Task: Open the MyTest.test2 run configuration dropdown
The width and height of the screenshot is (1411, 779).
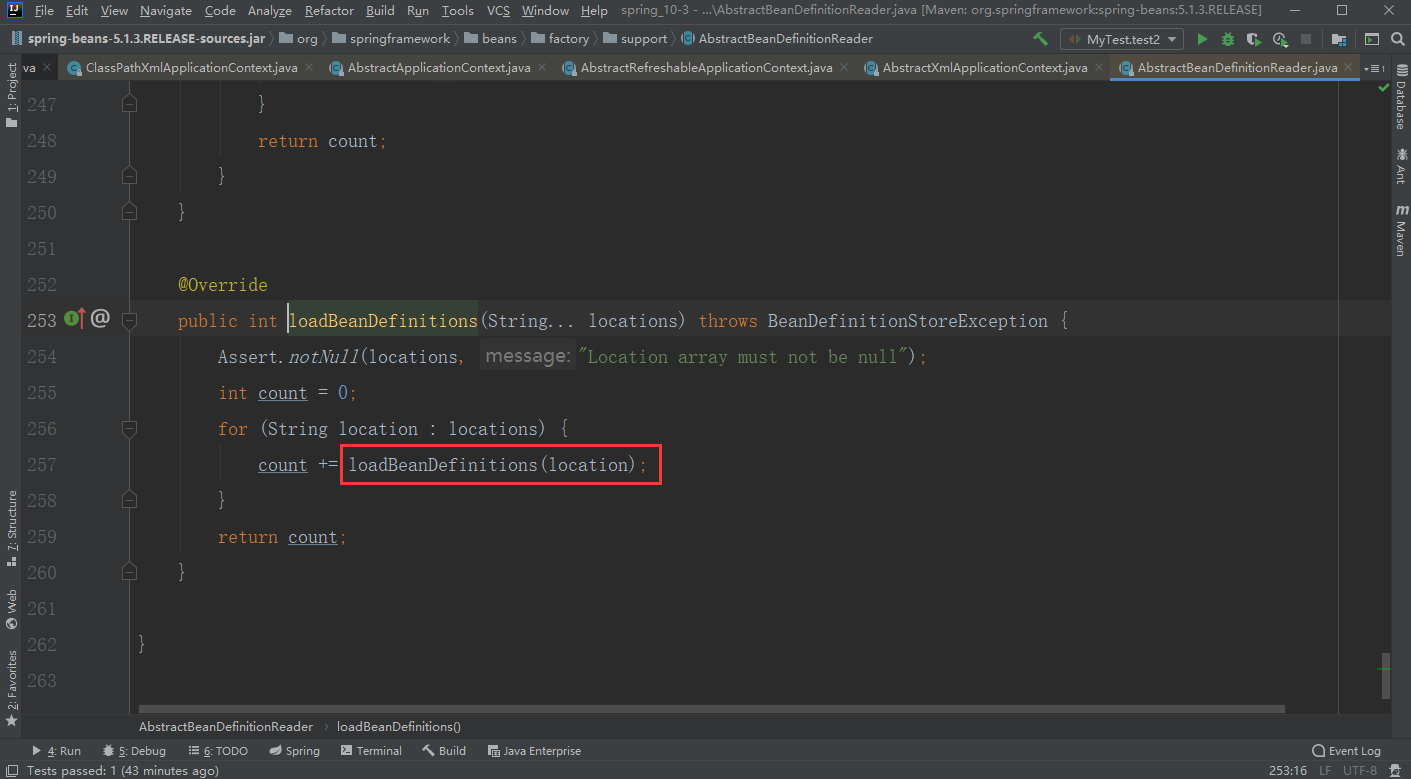Action: coord(1122,39)
